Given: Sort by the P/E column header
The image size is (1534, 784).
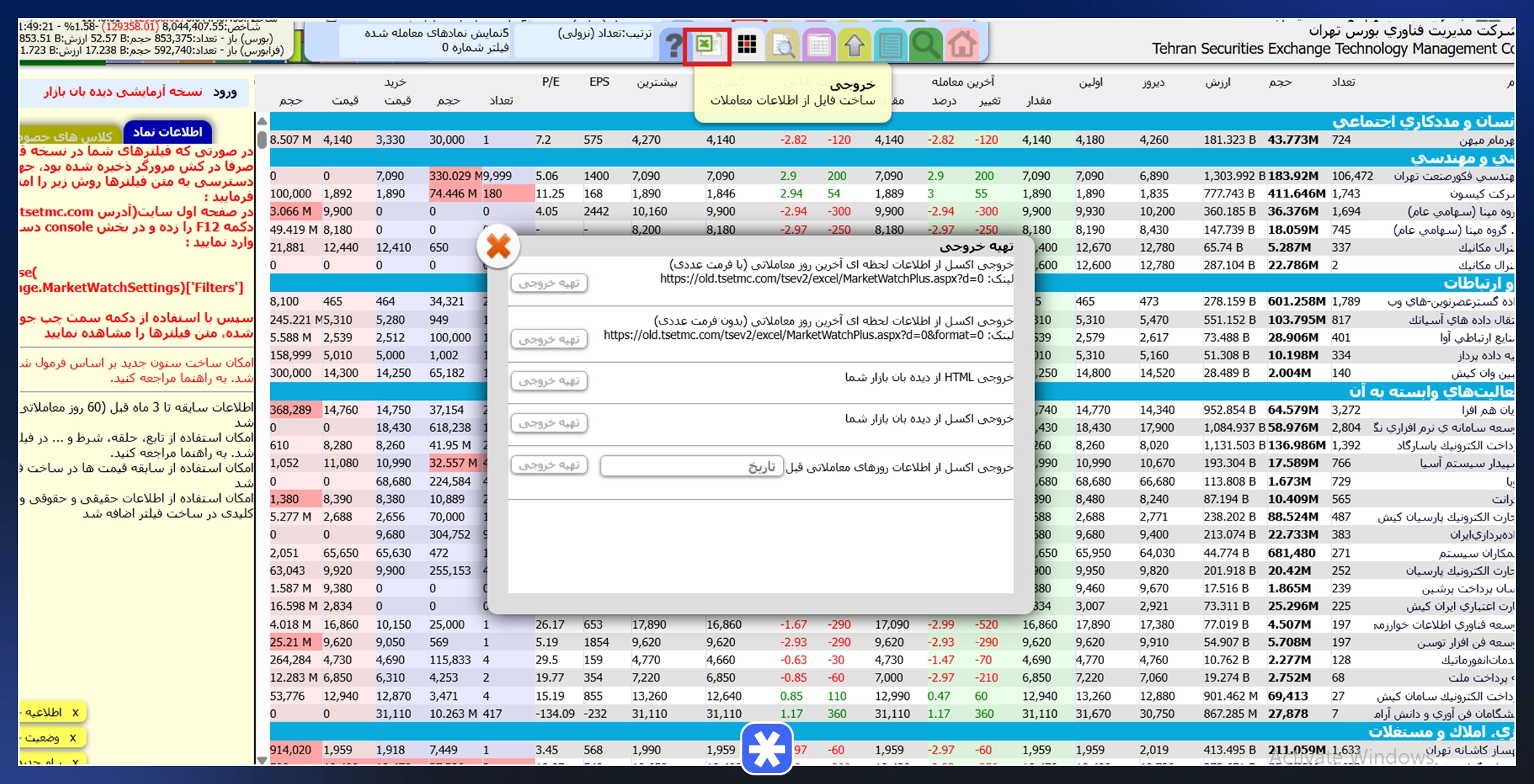Looking at the screenshot, I should (x=551, y=82).
